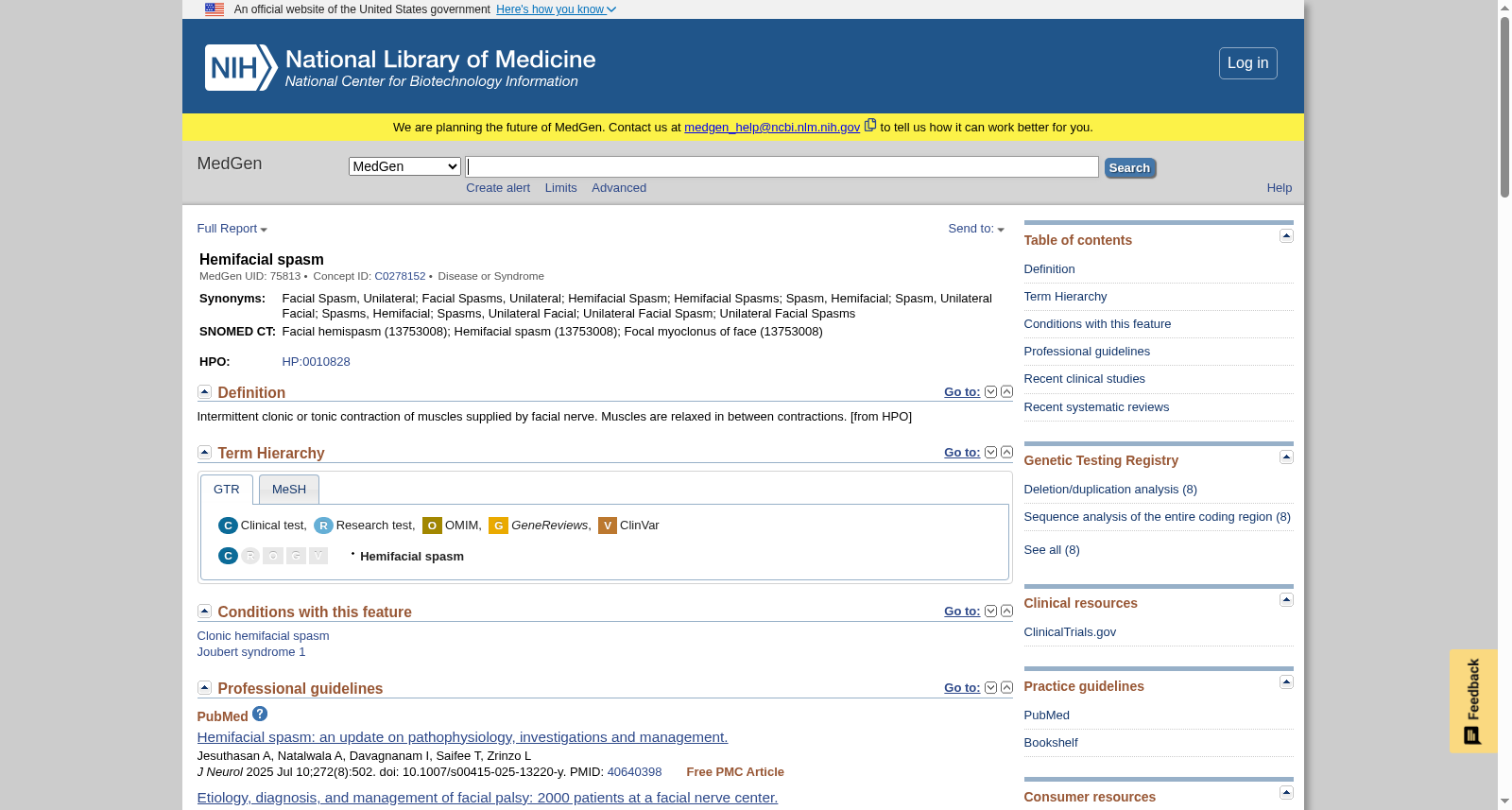1512x810 pixels.
Task: Jump down from Professional guidelines heading
Action: [x=990, y=687]
